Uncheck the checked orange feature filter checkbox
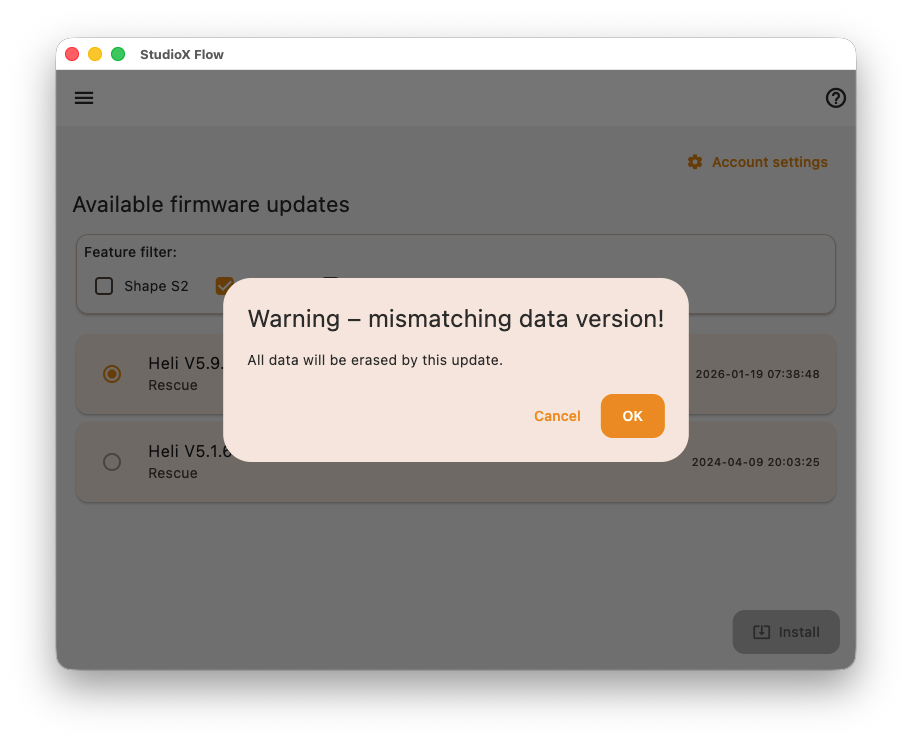912x744 pixels. (x=224, y=286)
